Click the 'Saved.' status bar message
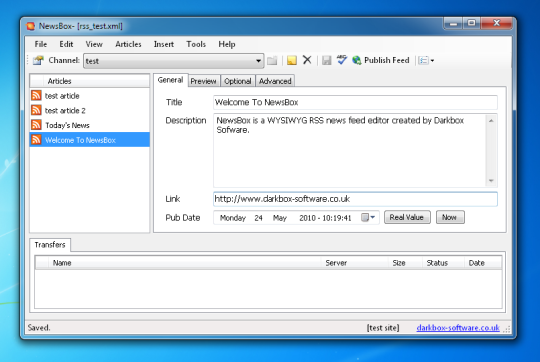This screenshot has height=362, width=540. [x=39, y=328]
